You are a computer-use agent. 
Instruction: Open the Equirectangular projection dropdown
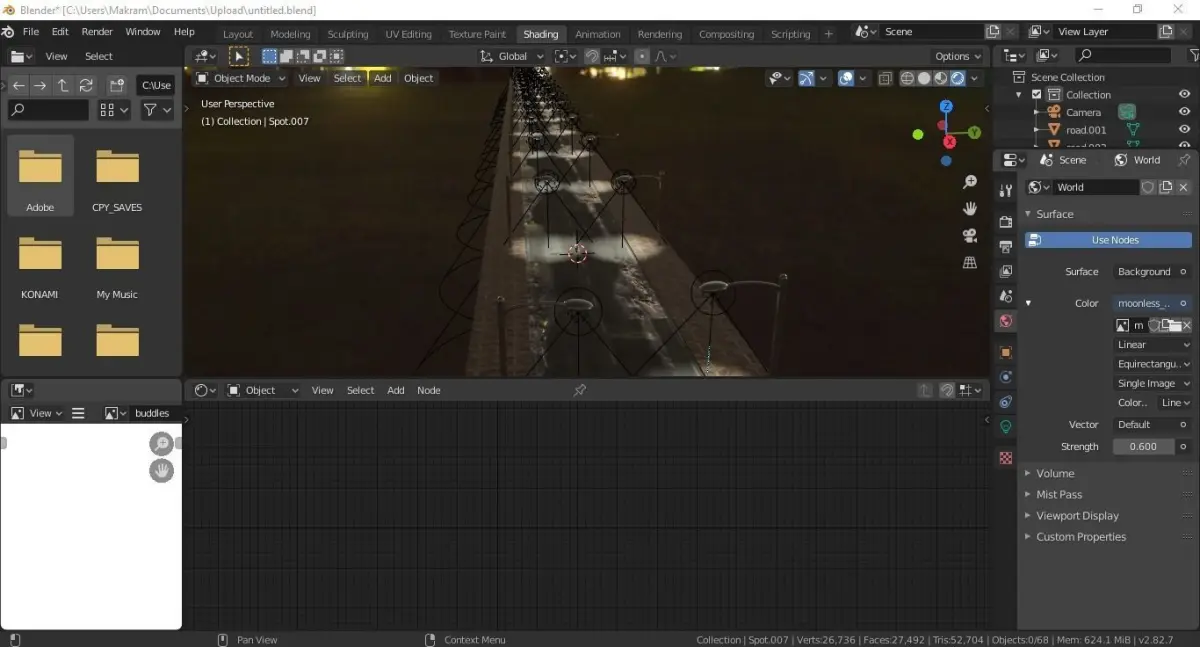1153,364
